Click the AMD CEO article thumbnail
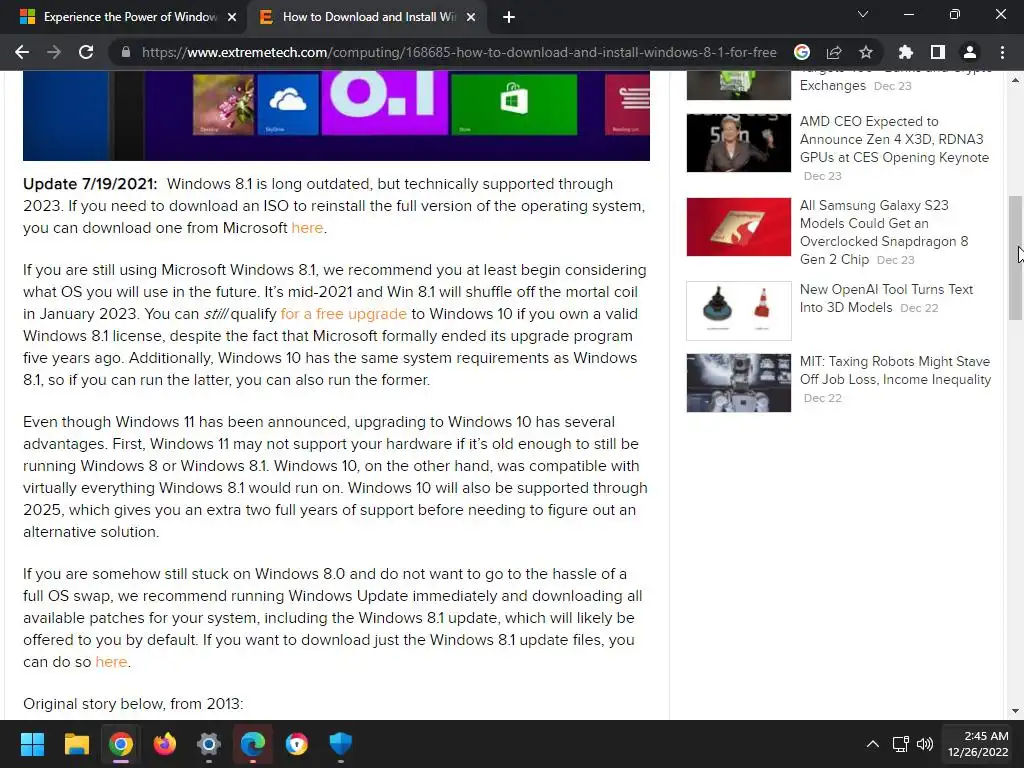 click(x=739, y=142)
